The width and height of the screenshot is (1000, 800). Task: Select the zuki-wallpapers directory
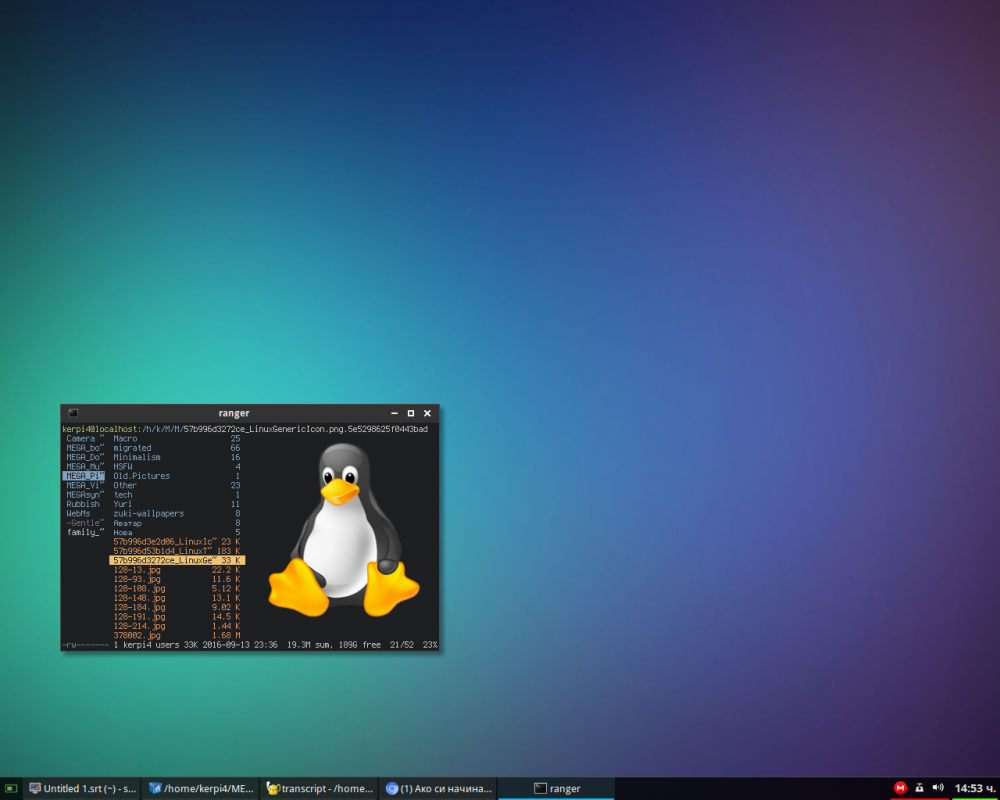(177, 514)
